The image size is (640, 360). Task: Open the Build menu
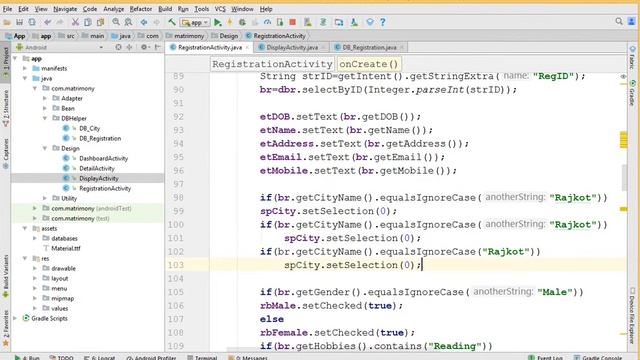point(165,9)
